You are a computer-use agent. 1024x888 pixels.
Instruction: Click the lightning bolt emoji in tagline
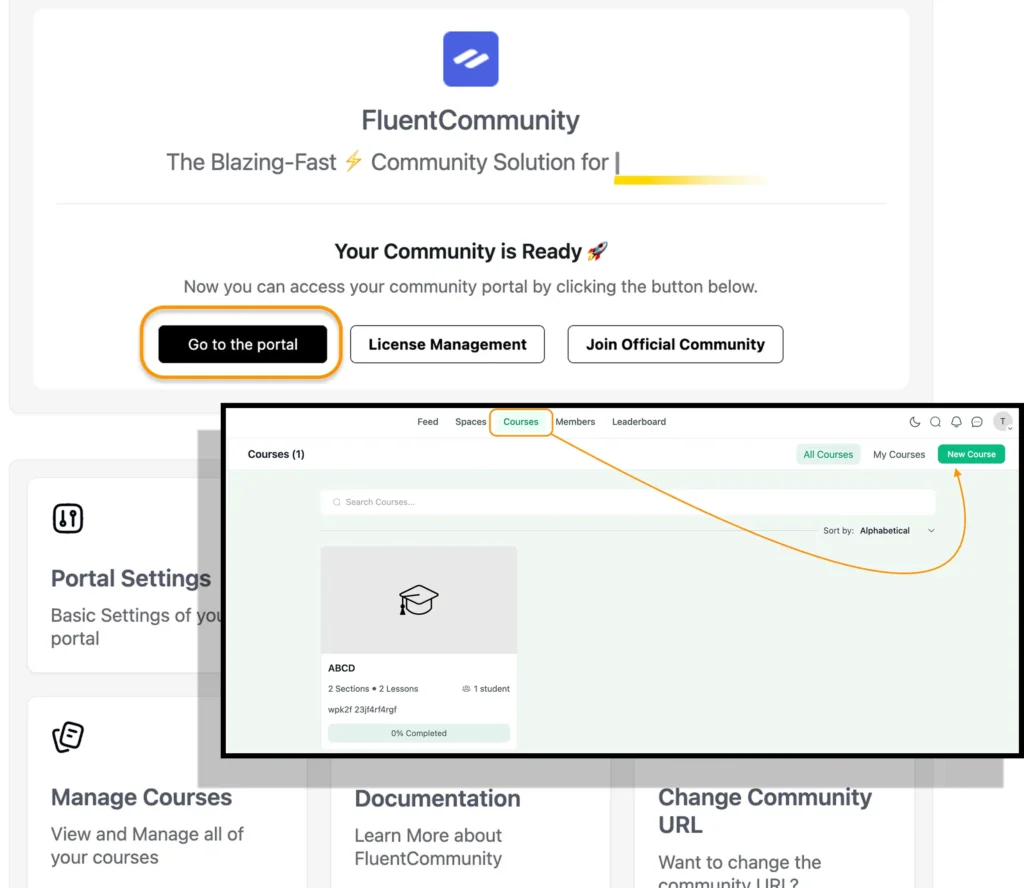(x=353, y=161)
